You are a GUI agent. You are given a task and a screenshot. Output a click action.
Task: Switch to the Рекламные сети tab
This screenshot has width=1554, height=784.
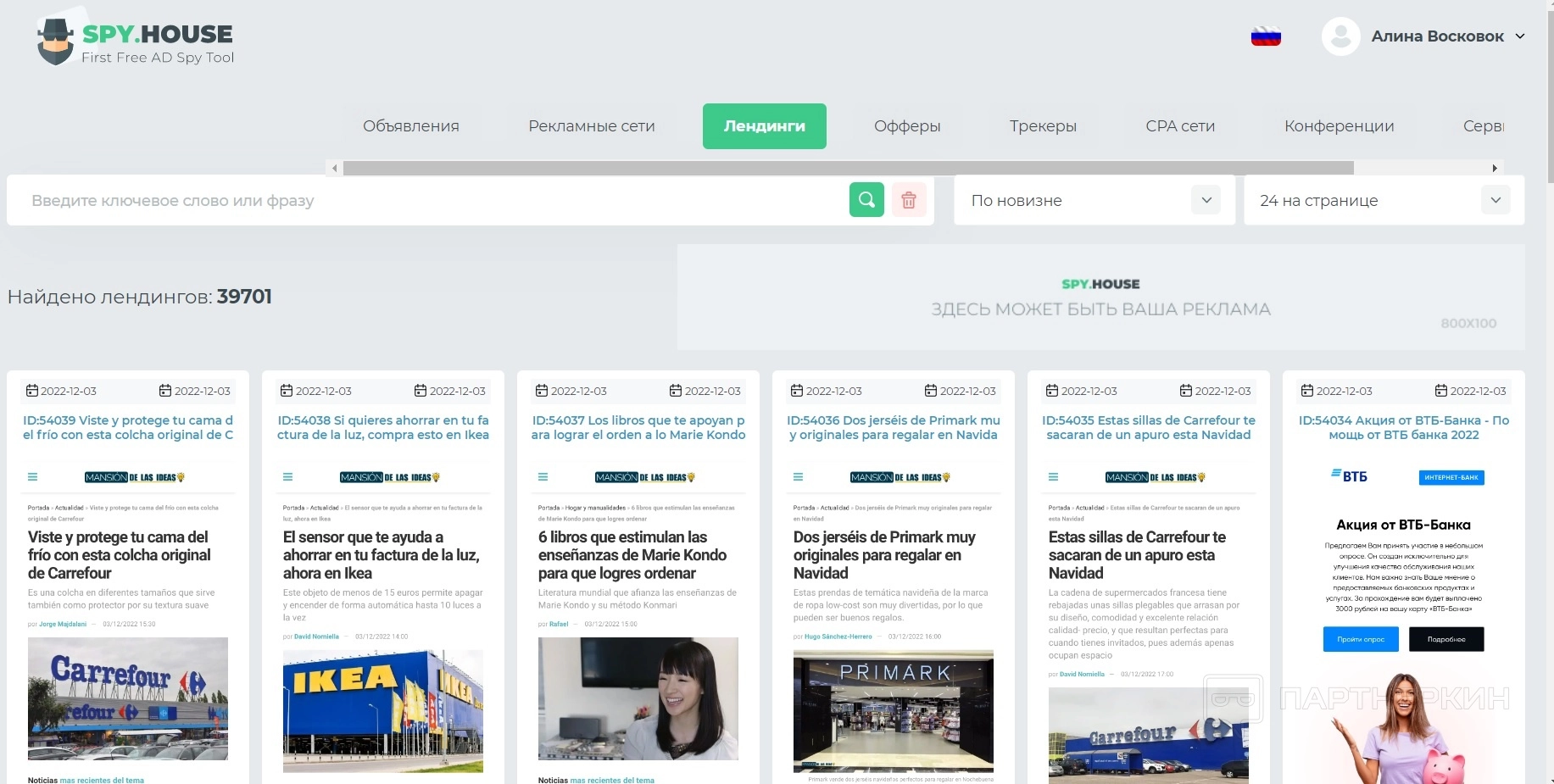coord(592,126)
